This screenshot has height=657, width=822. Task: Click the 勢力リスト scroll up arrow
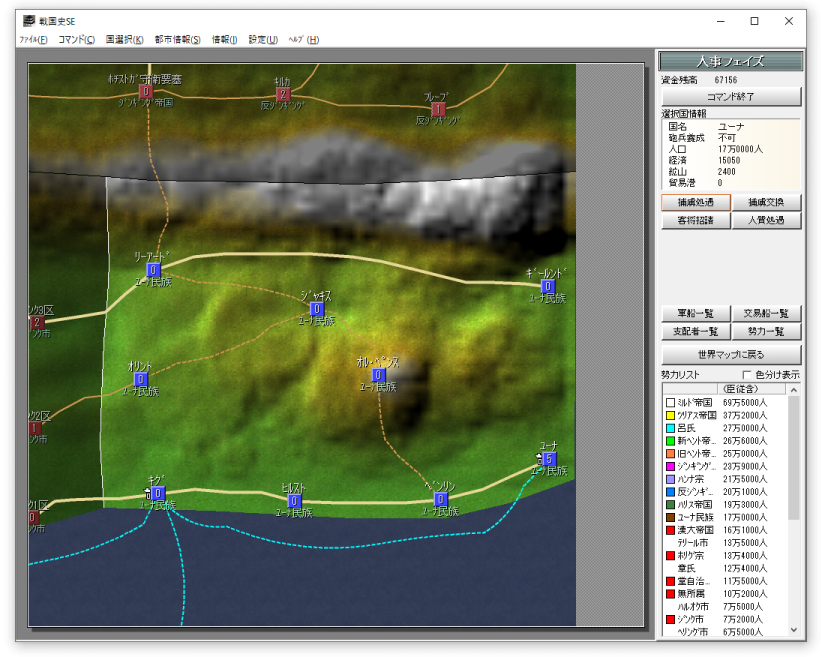[794, 390]
